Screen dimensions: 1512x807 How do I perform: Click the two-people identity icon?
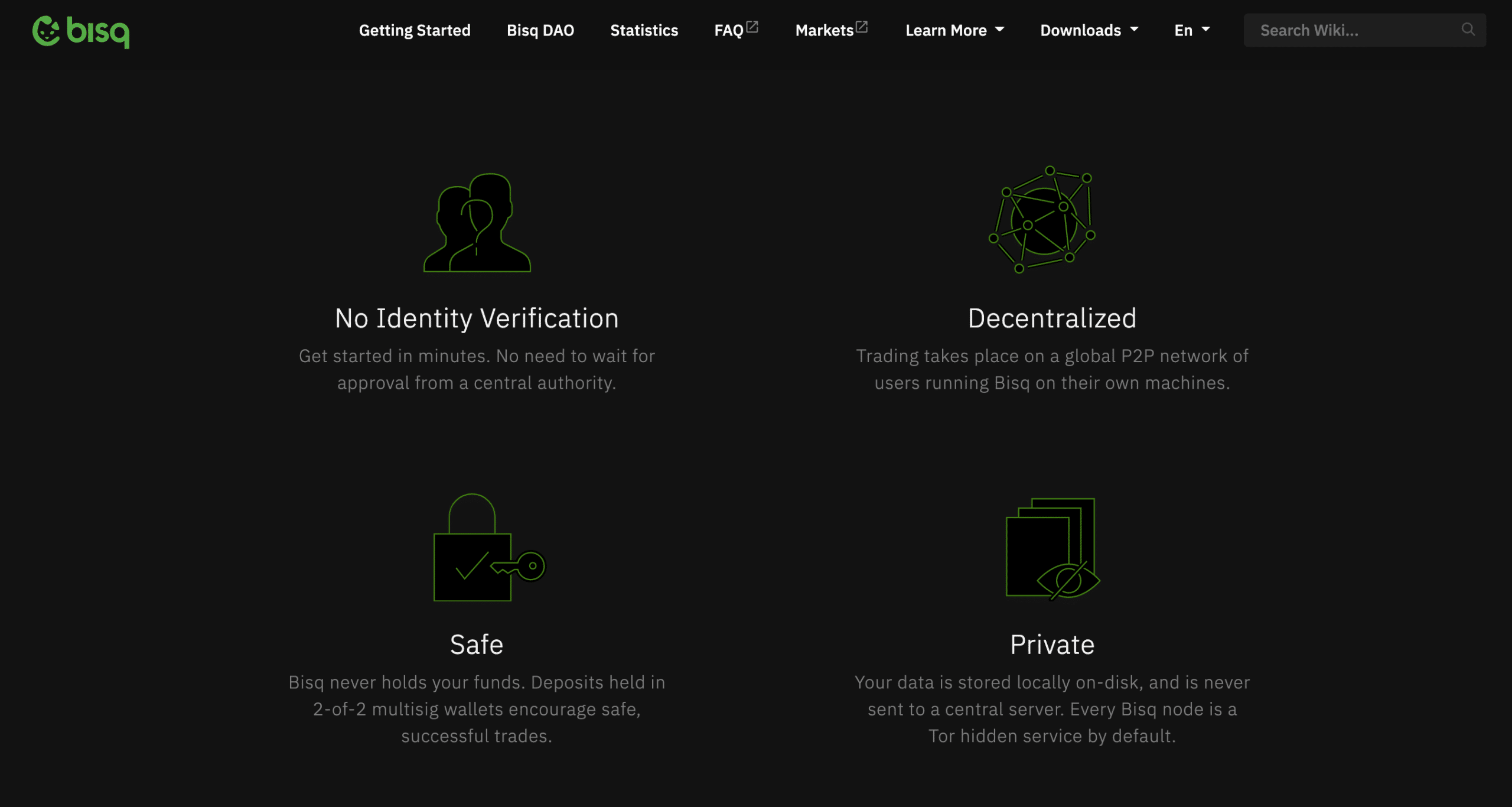[477, 223]
